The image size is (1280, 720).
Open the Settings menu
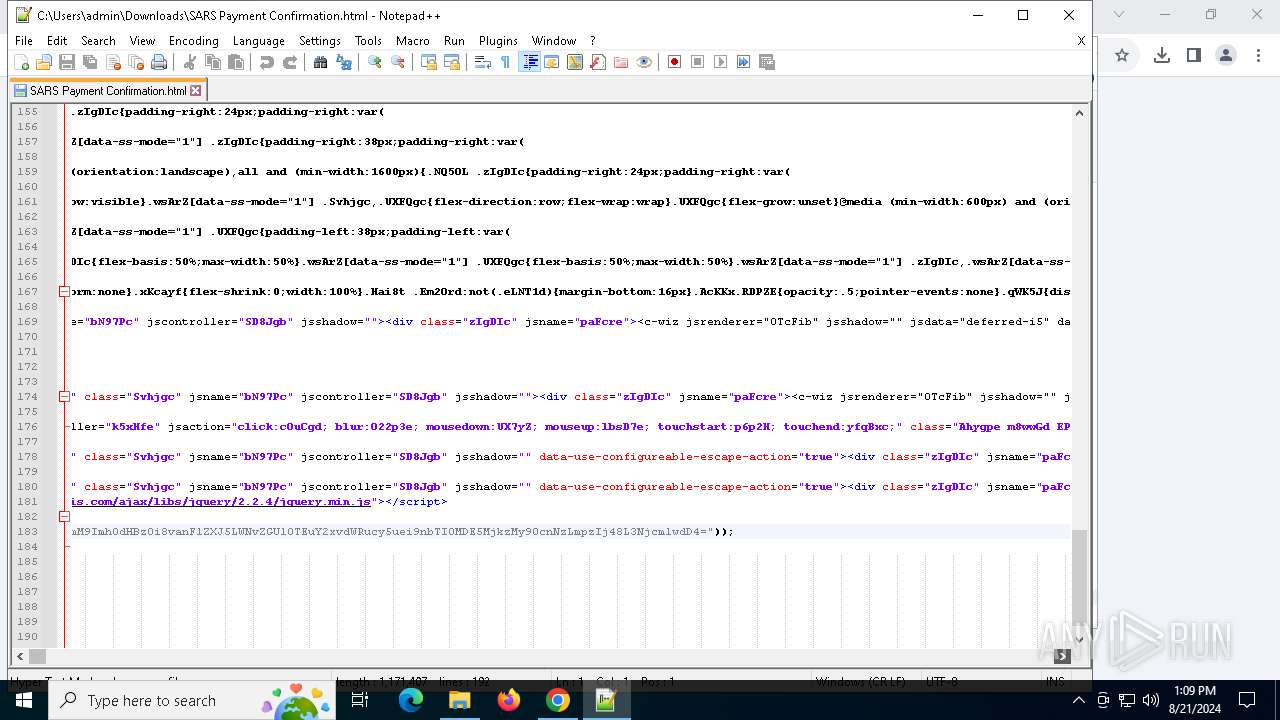pos(320,41)
